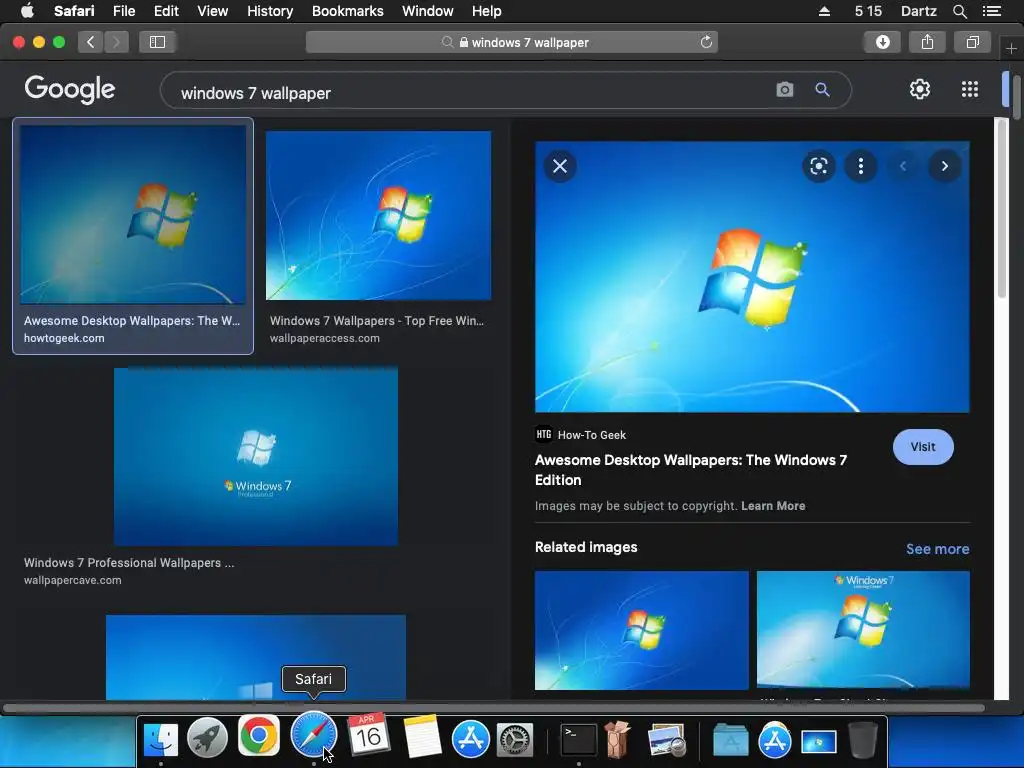Select the howtogeek.com wallpaper thumbnail
Viewport: 1024px width, 768px height.
pyautogui.click(x=133, y=214)
